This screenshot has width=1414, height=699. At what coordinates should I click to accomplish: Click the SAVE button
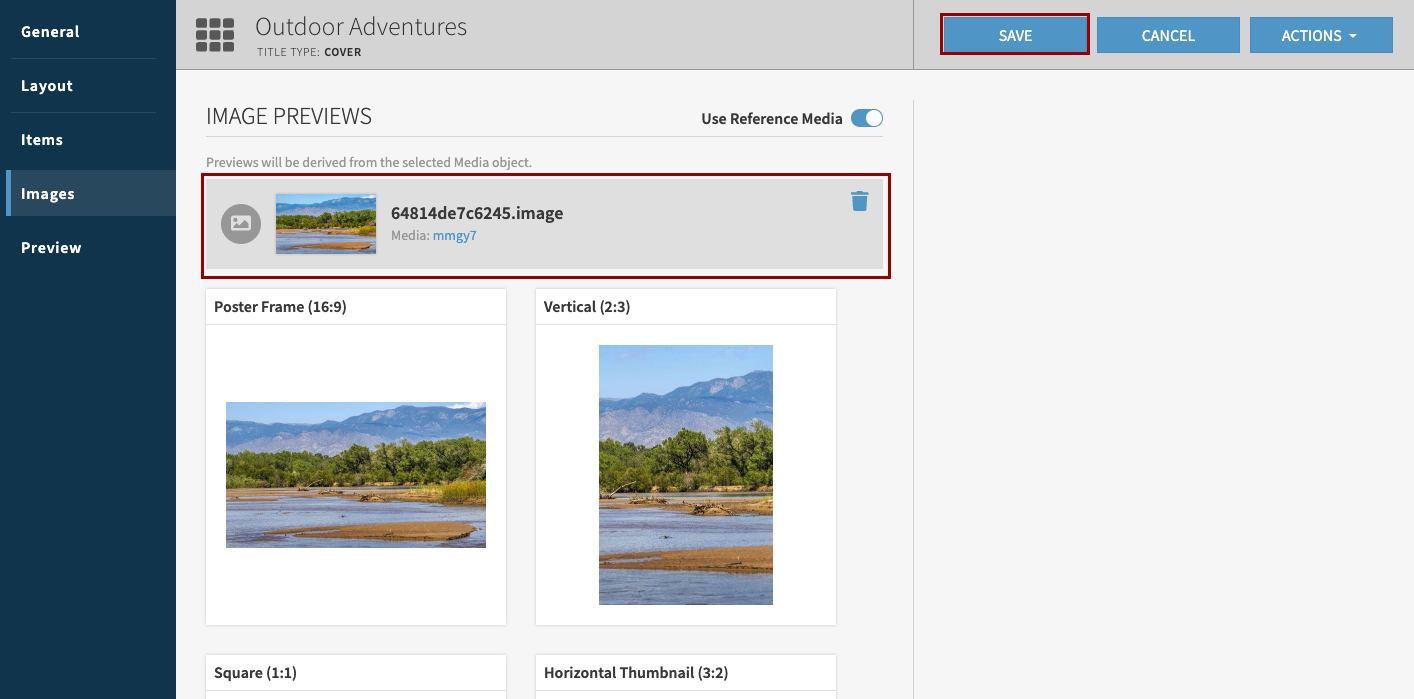[1014, 35]
